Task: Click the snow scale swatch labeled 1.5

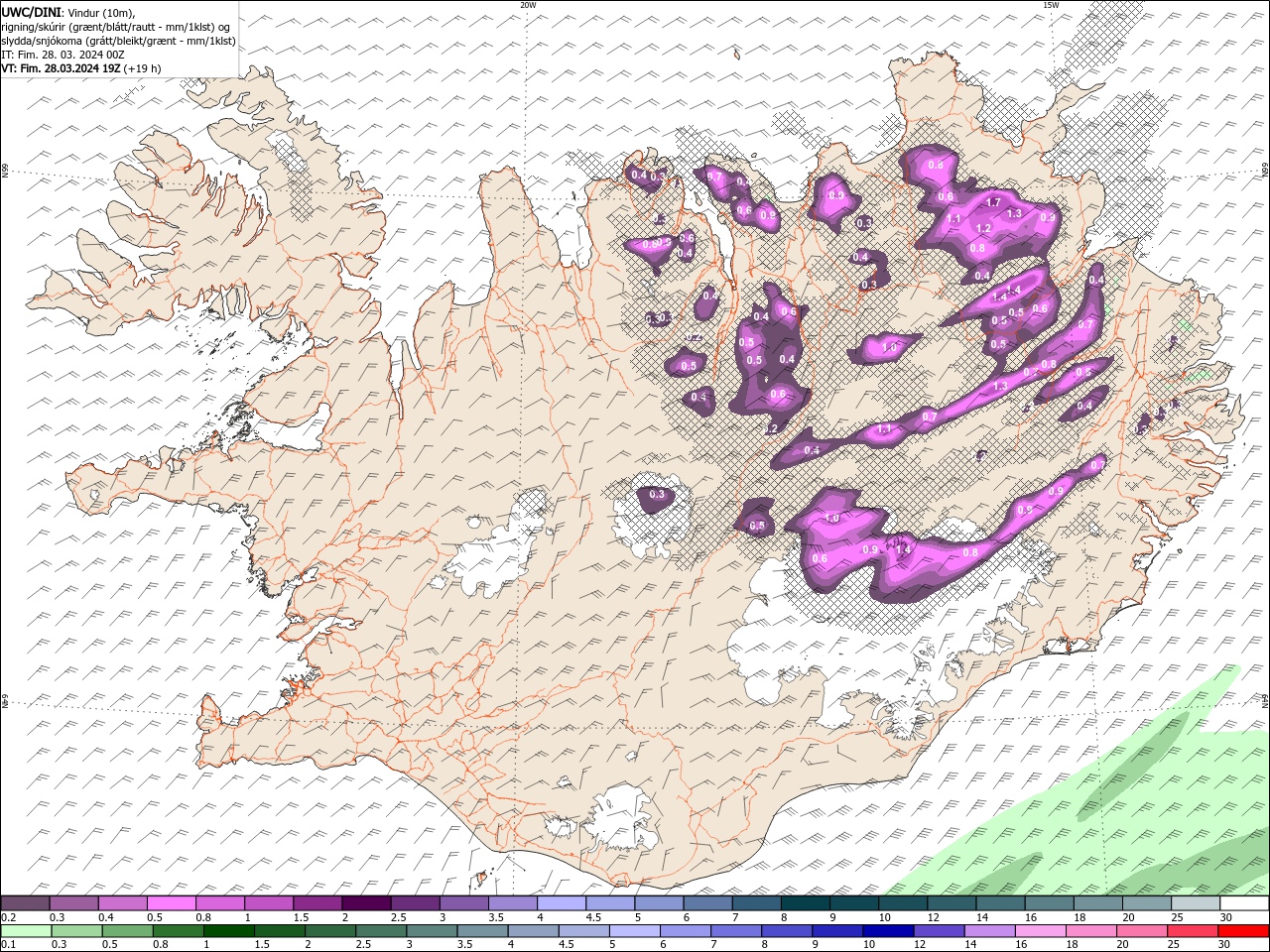Action: point(317,903)
